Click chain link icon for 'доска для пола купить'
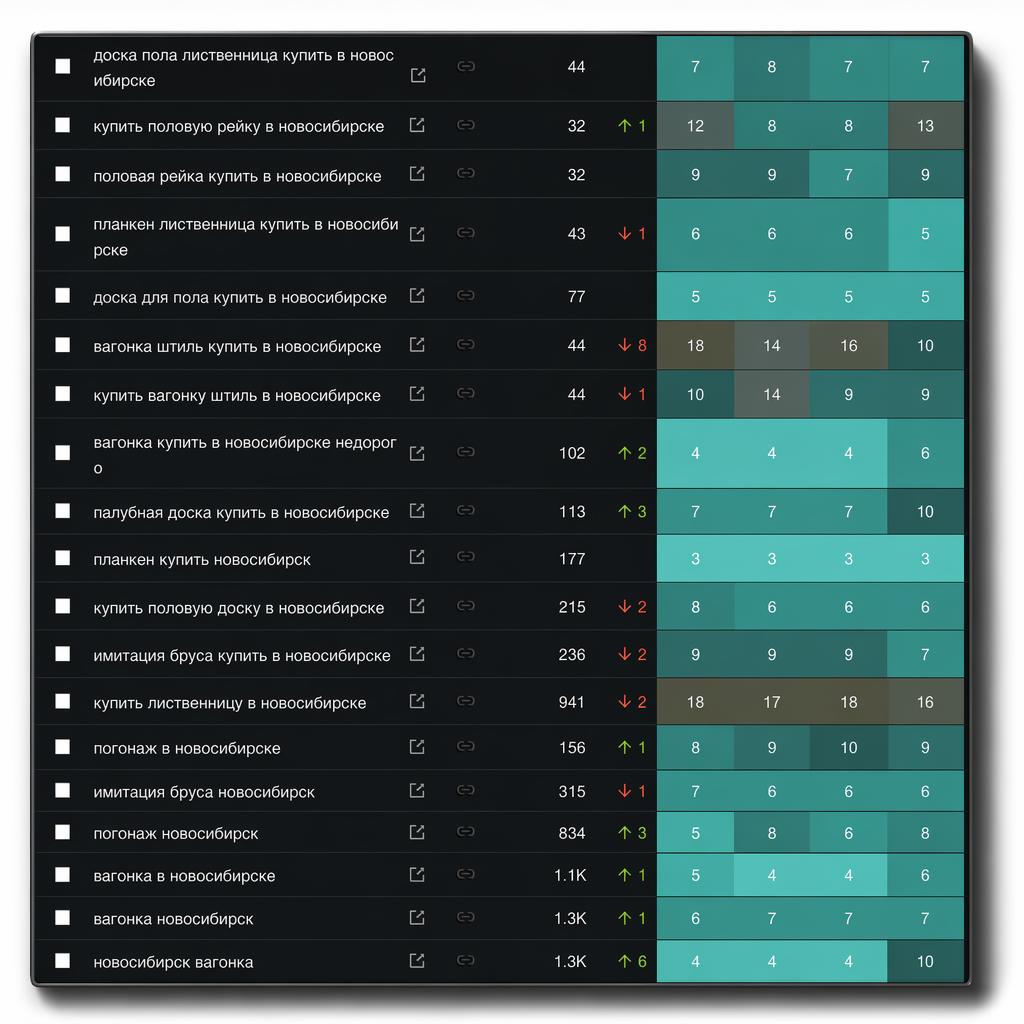This screenshot has height=1024, width=1024. click(466, 295)
